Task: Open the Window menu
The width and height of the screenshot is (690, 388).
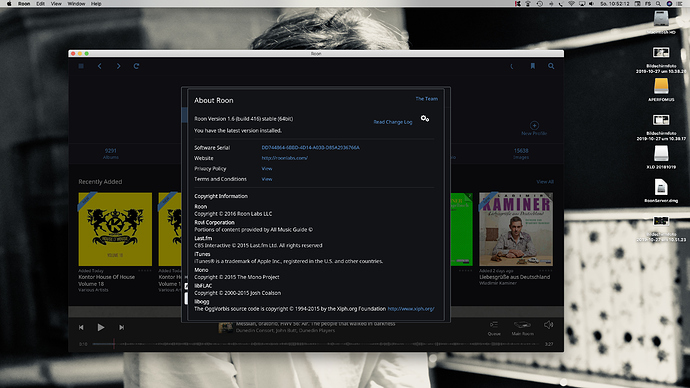Action: [76, 4]
